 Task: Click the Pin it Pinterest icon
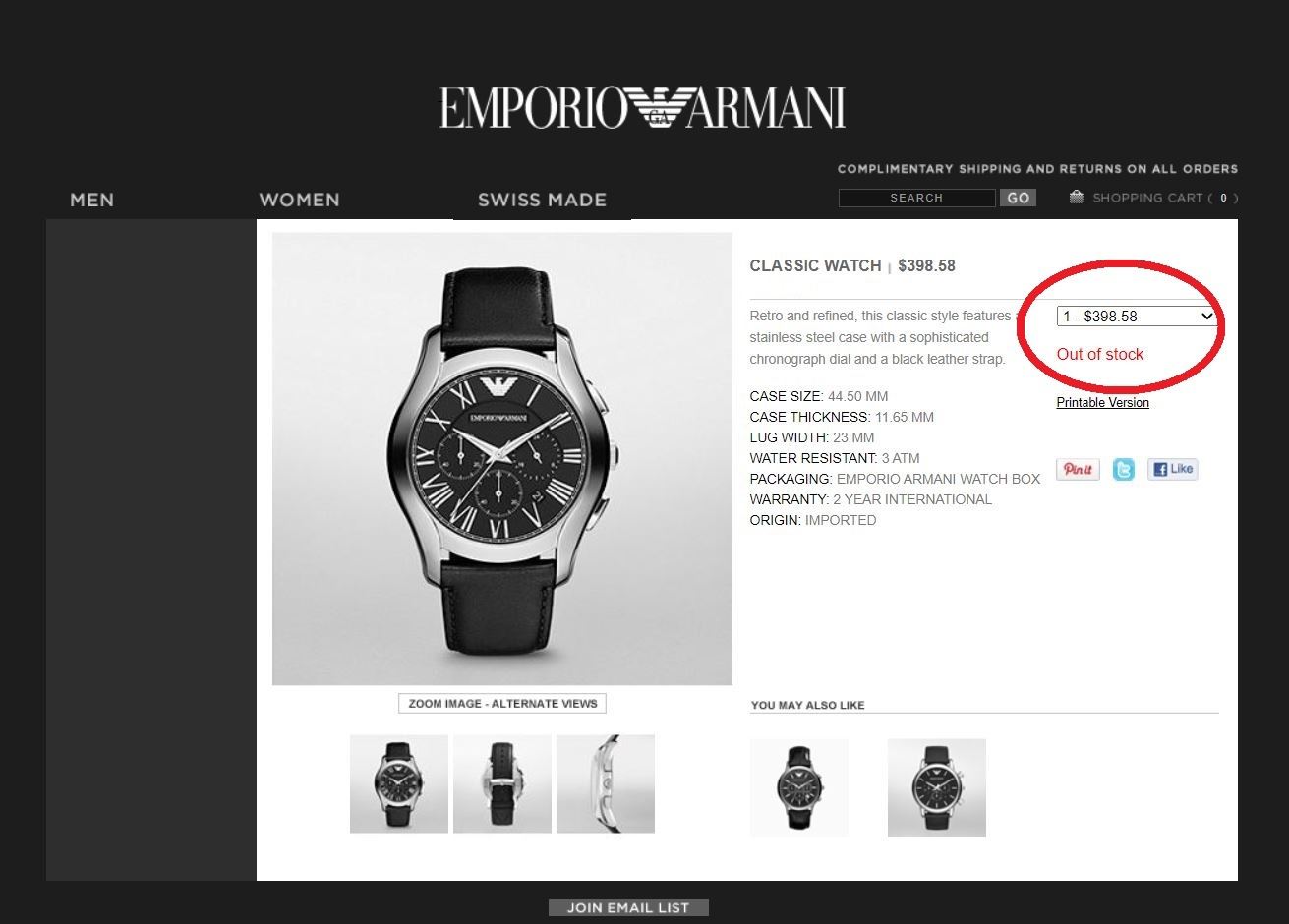pyautogui.click(x=1078, y=469)
